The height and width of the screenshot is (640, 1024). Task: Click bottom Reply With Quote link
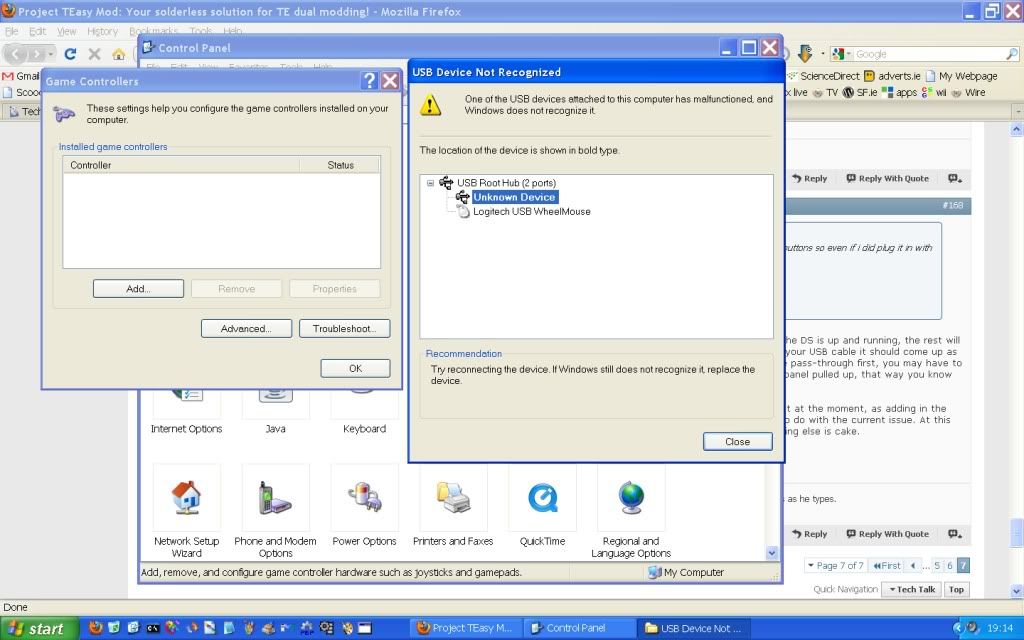[x=887, y=534]
